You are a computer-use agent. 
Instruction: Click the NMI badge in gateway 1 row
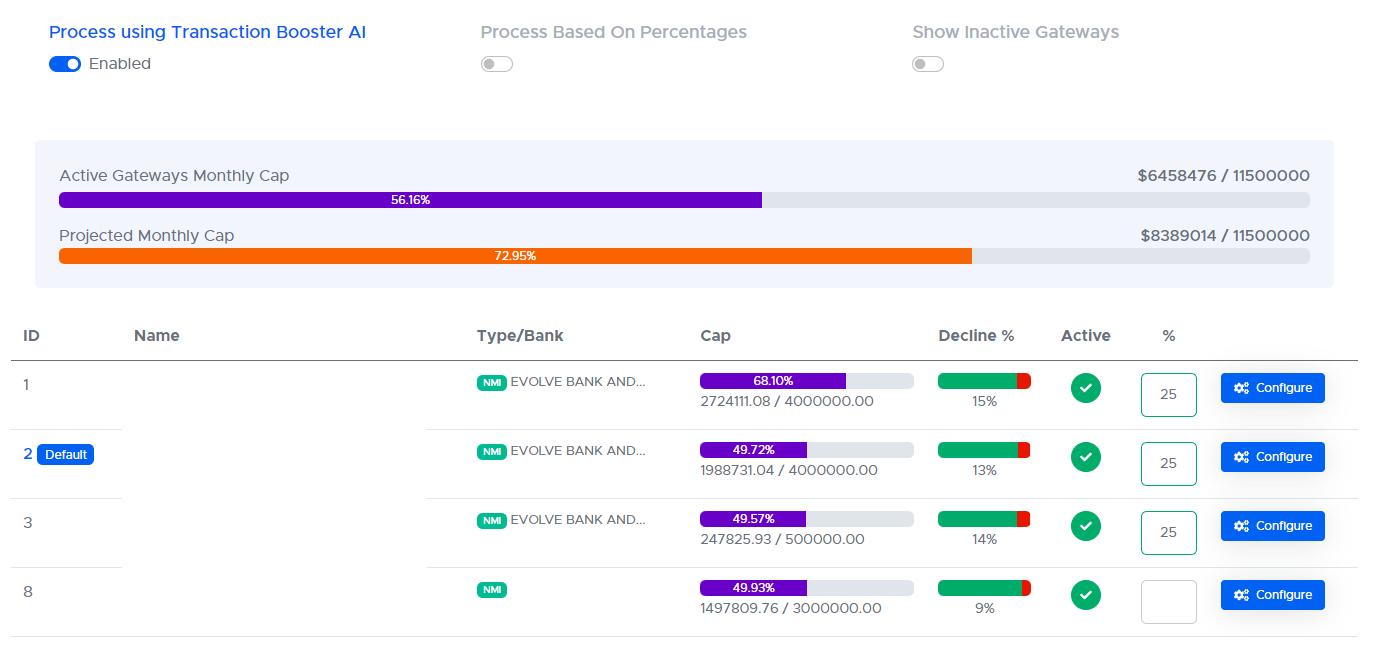point(492,382)
